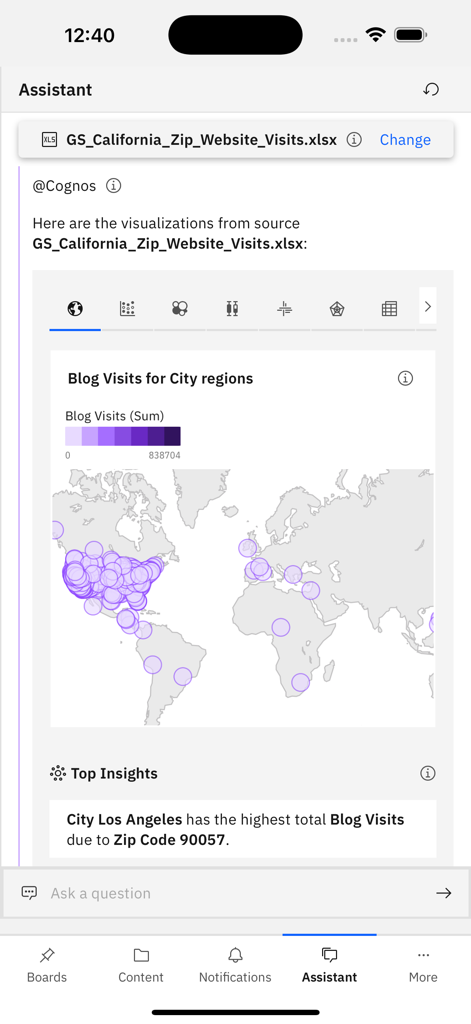Open the Content tab
The image size is (471, 1024).
141,966
